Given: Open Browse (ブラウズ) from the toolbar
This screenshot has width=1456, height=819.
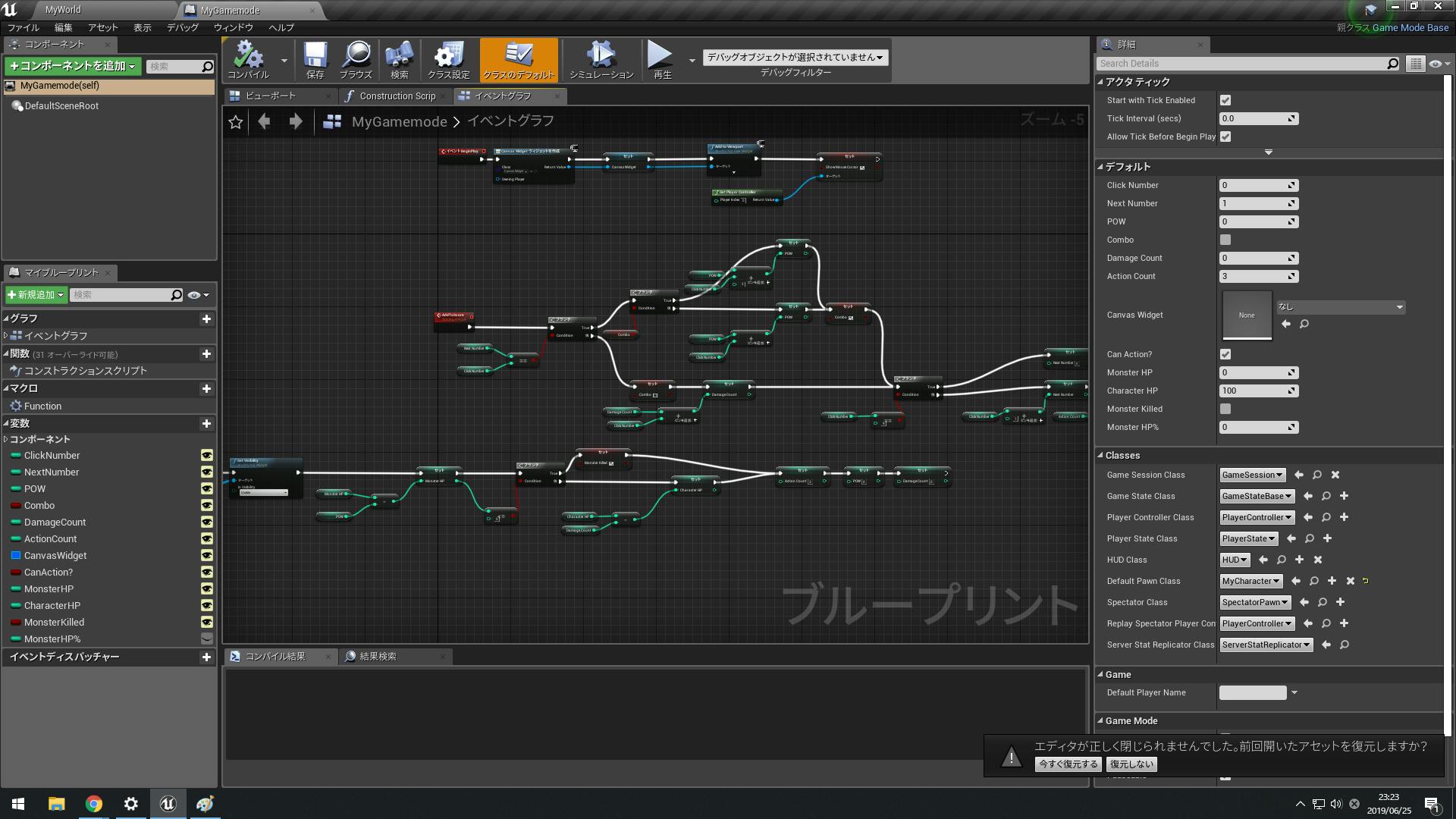Looking at the screenshot, I should 356,59.
